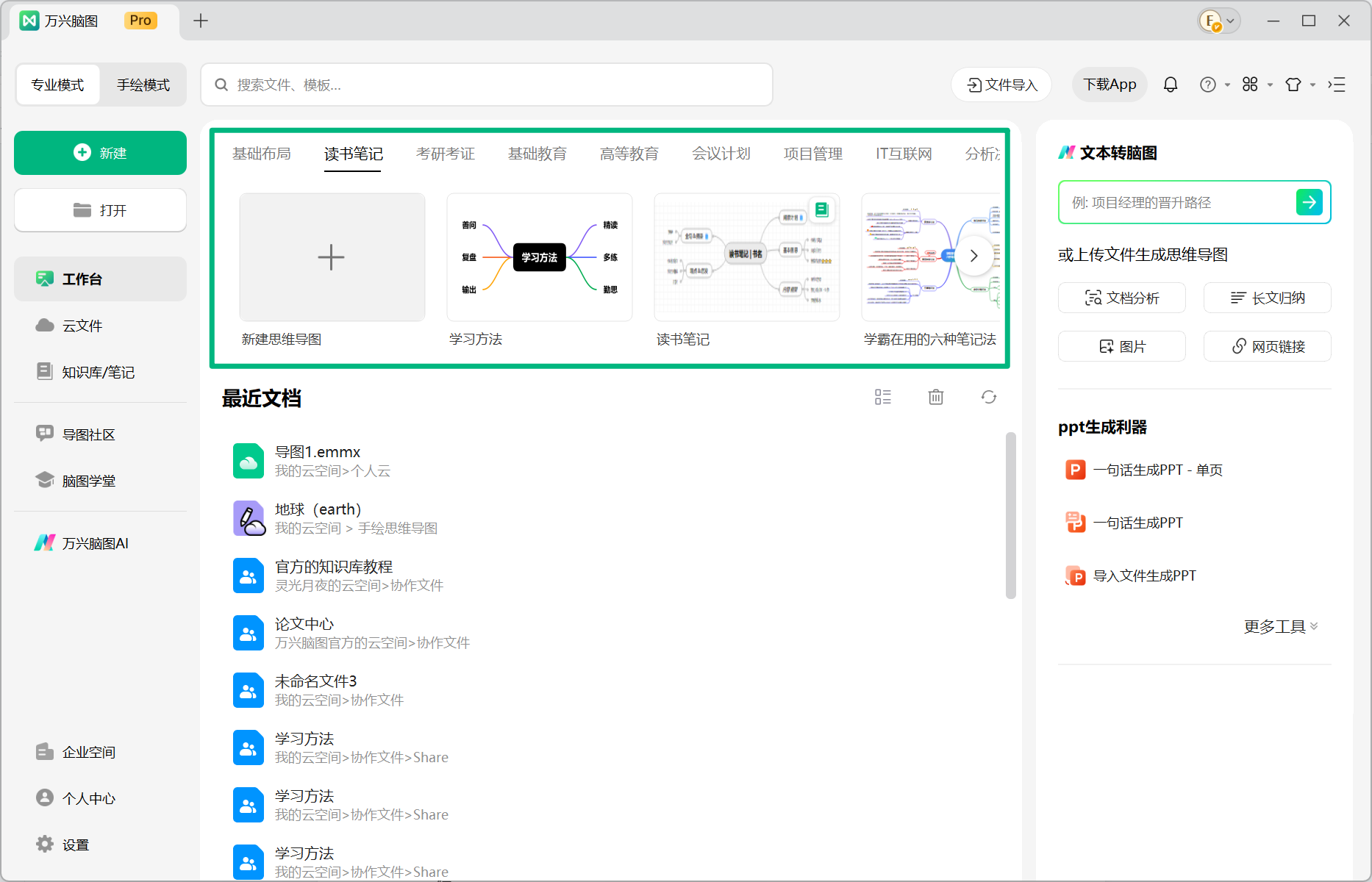Click the 文件导入 button
The height and width of the screenshot is (882, 1372).
pos(1001,85)
